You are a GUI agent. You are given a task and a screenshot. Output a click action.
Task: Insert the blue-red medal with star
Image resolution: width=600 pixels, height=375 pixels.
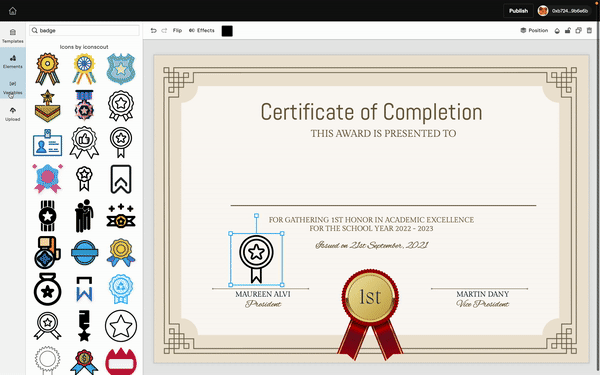[x=84, y=106]
